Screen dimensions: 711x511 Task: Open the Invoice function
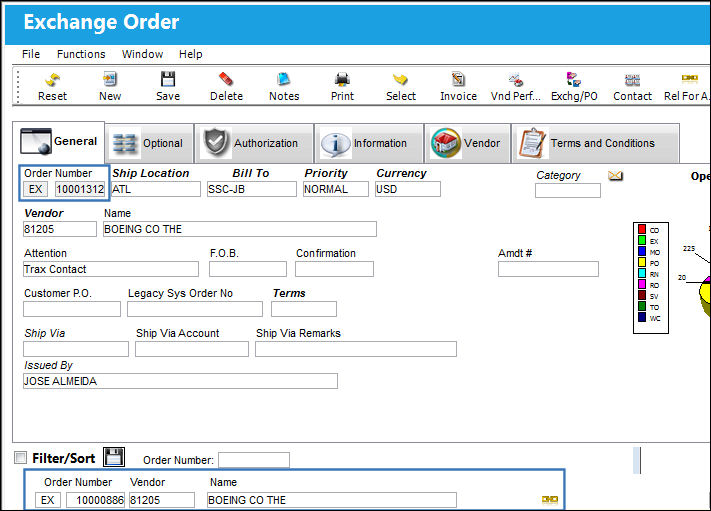point(458,86)
